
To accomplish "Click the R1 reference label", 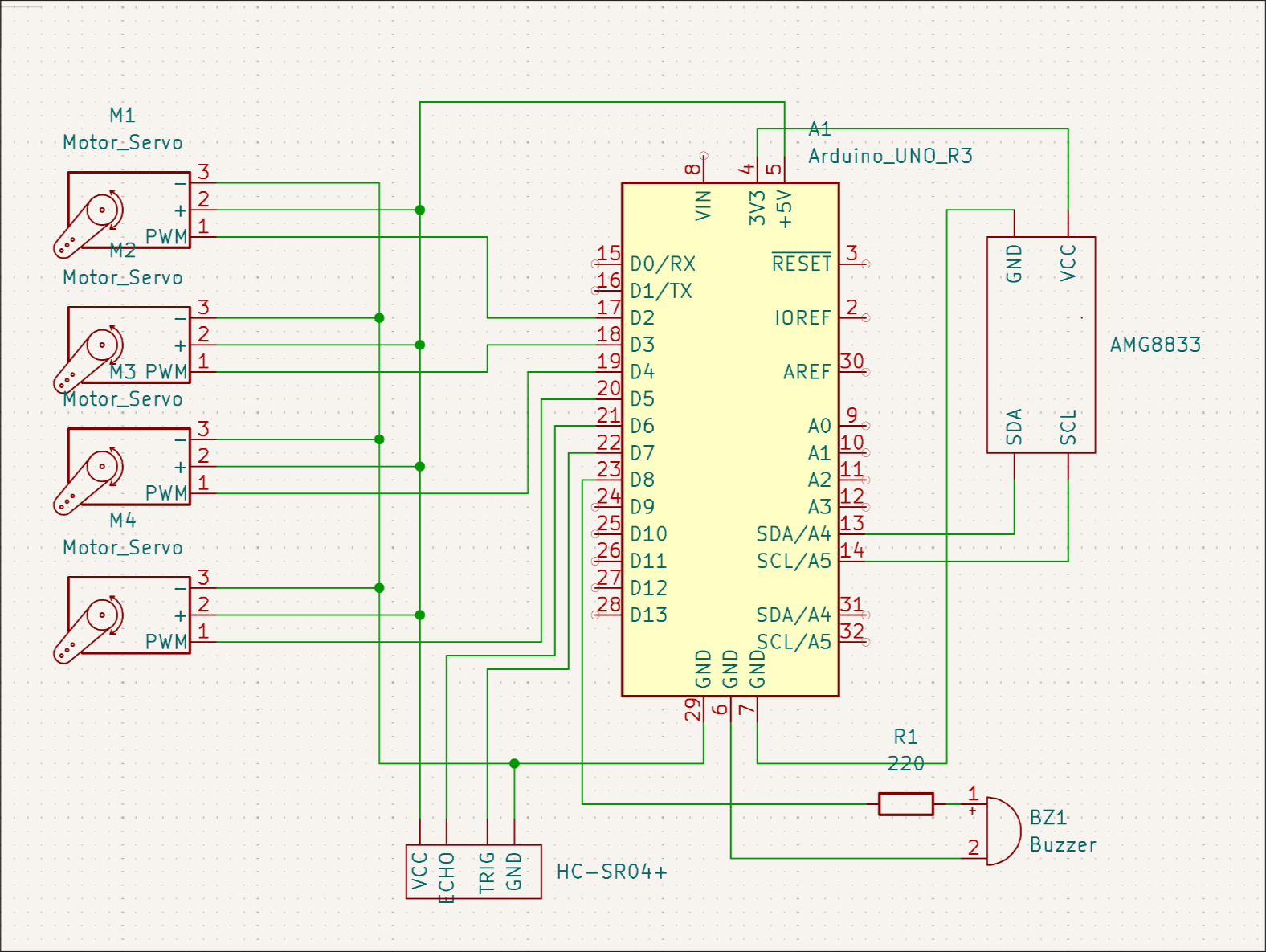I will tap(905, 737).
